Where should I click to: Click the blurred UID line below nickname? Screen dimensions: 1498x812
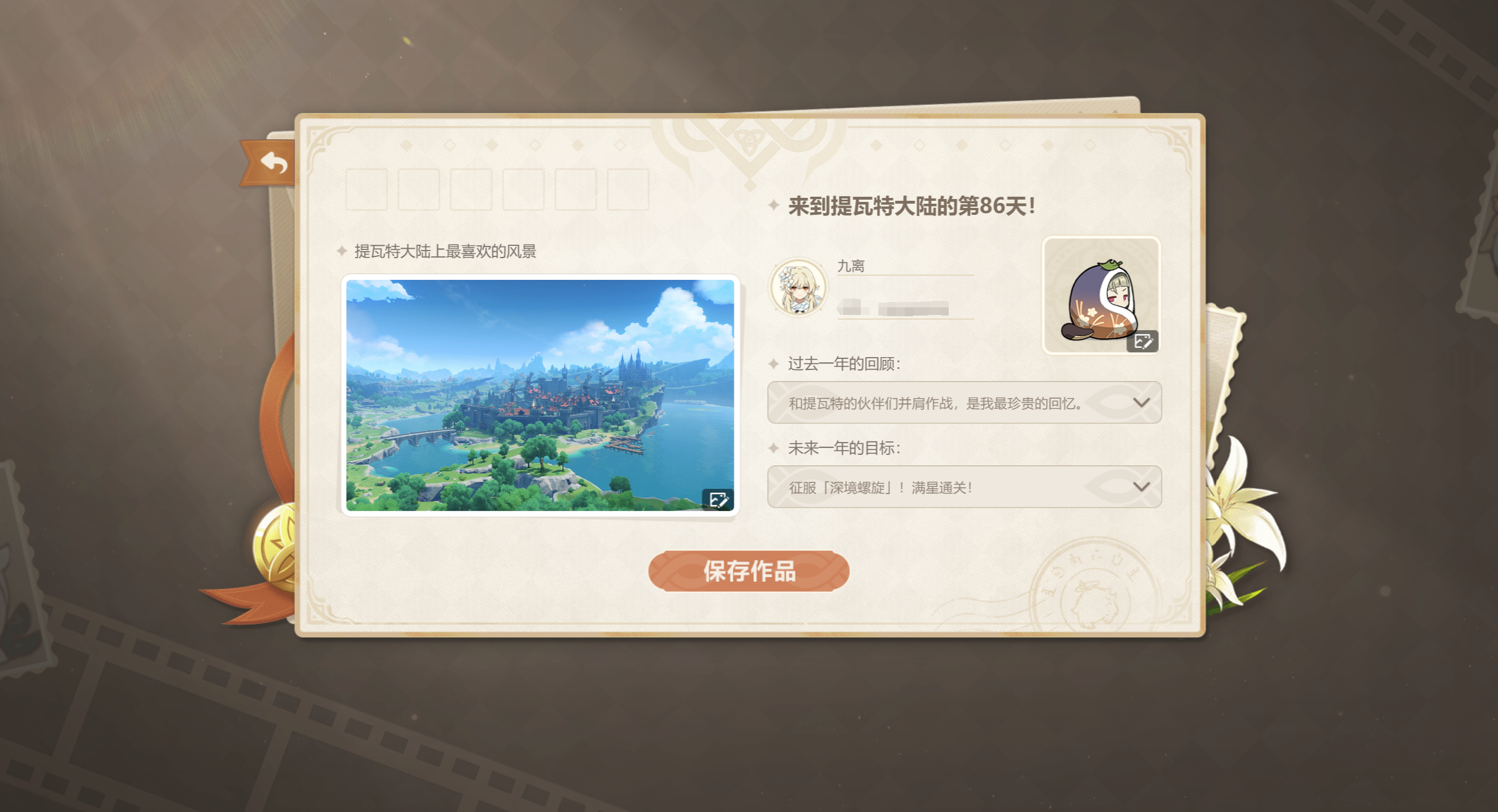(905, 308)
